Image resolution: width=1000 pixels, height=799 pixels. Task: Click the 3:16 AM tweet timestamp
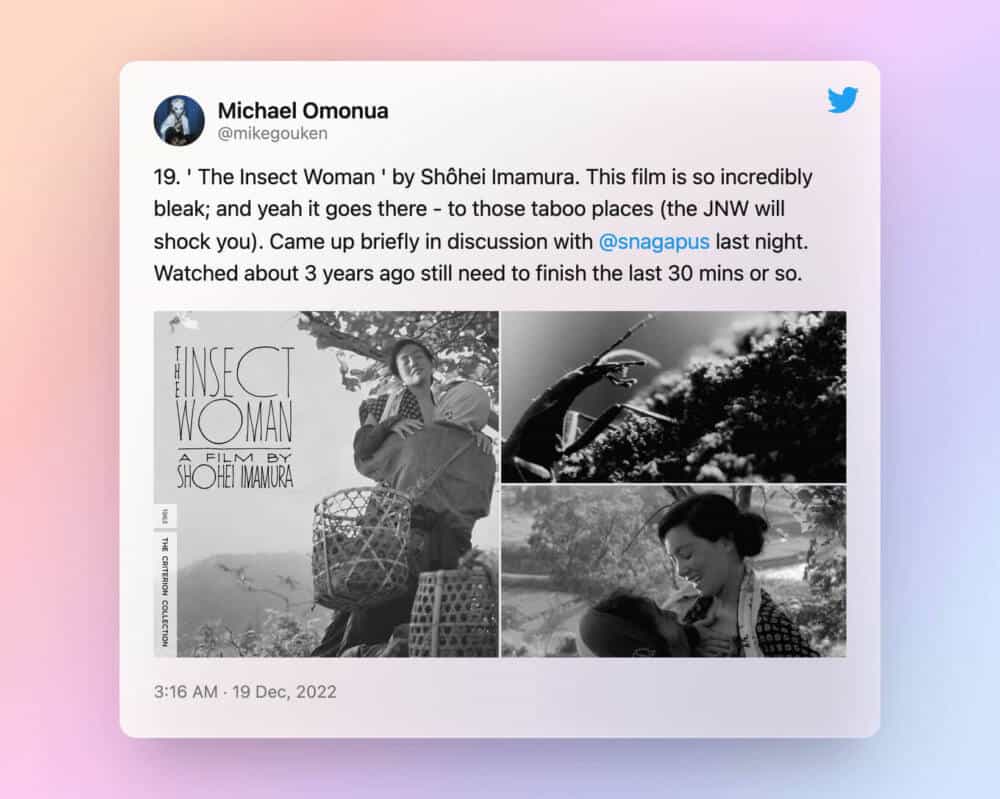click(x=186, y=692)
